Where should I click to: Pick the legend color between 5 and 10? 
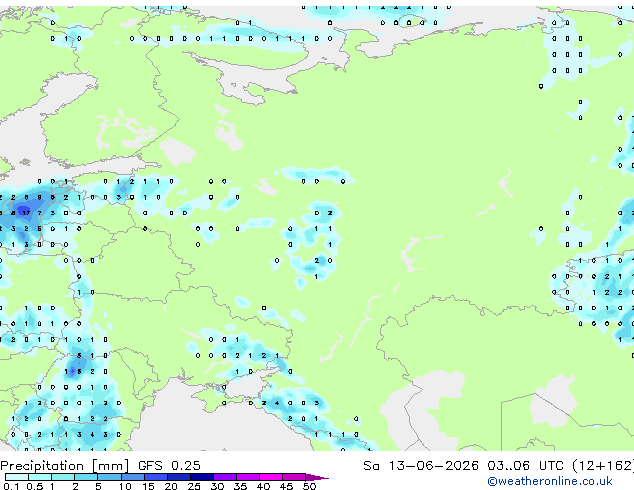click(x=109, y=477)
